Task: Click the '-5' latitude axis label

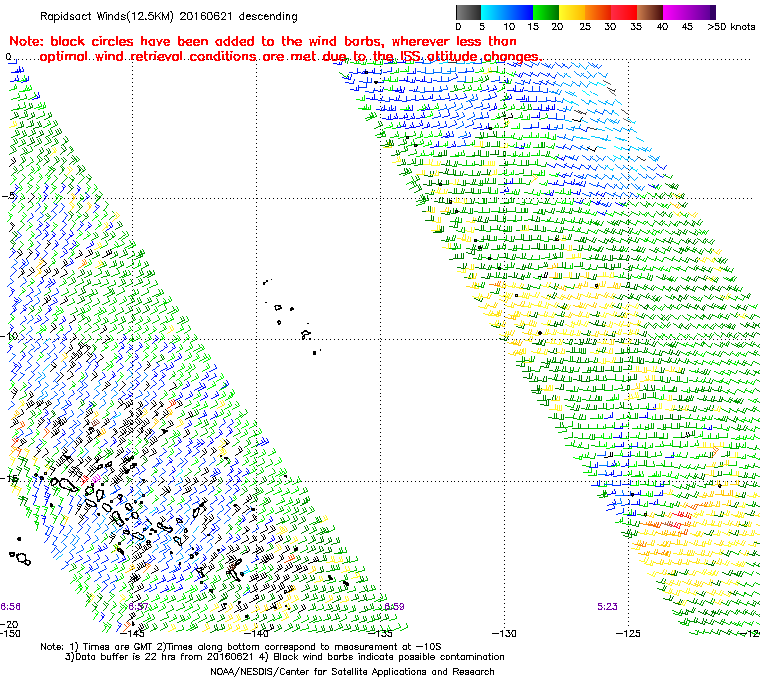Action: click(x=9, y=196)
